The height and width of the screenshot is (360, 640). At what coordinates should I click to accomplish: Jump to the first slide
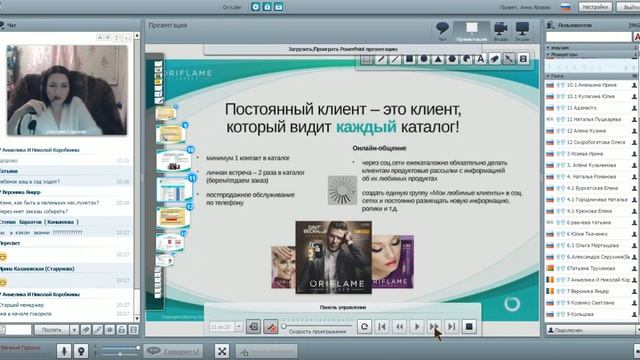pos(382,327)
